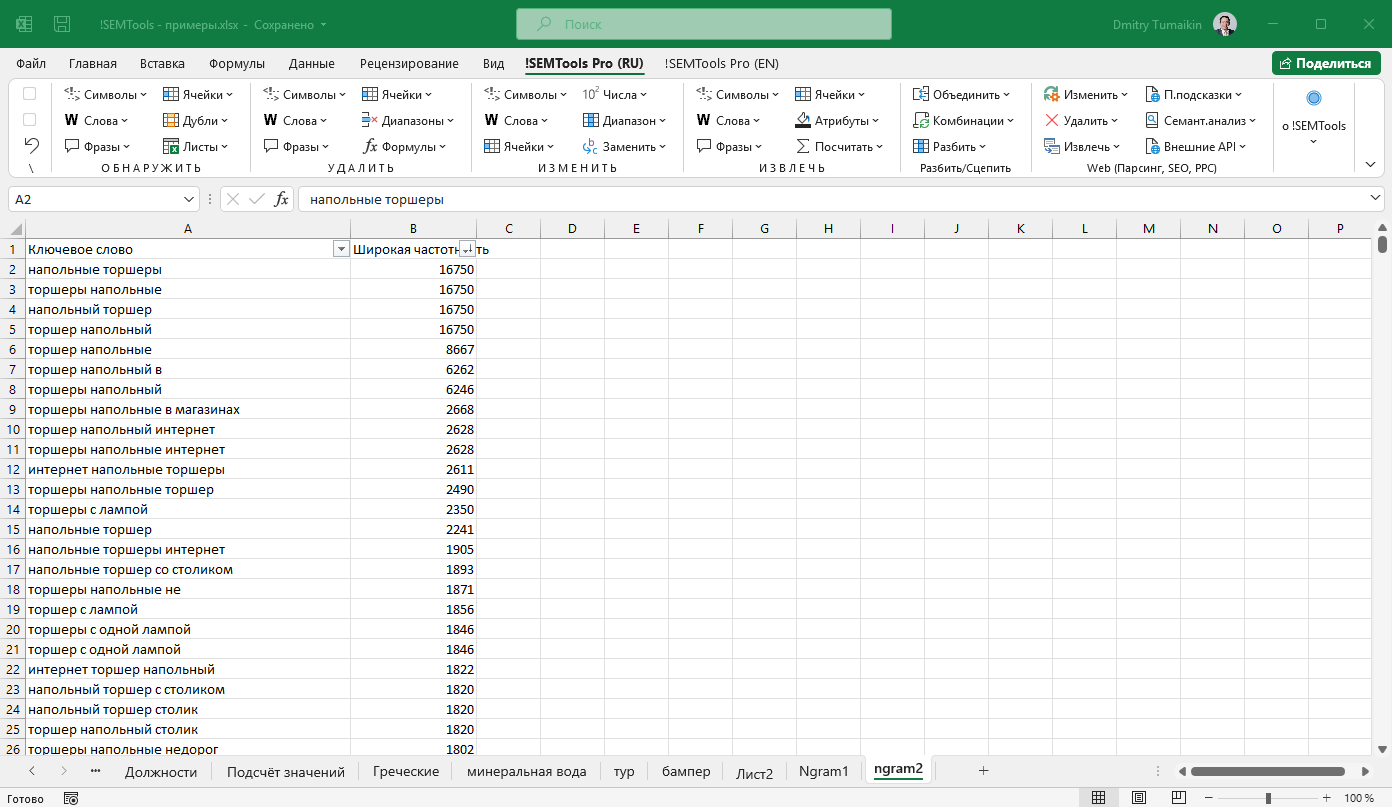
Task: Open Фразы dropdown in ОБНАРУЖИТЬ group
Action: [97, 147]
